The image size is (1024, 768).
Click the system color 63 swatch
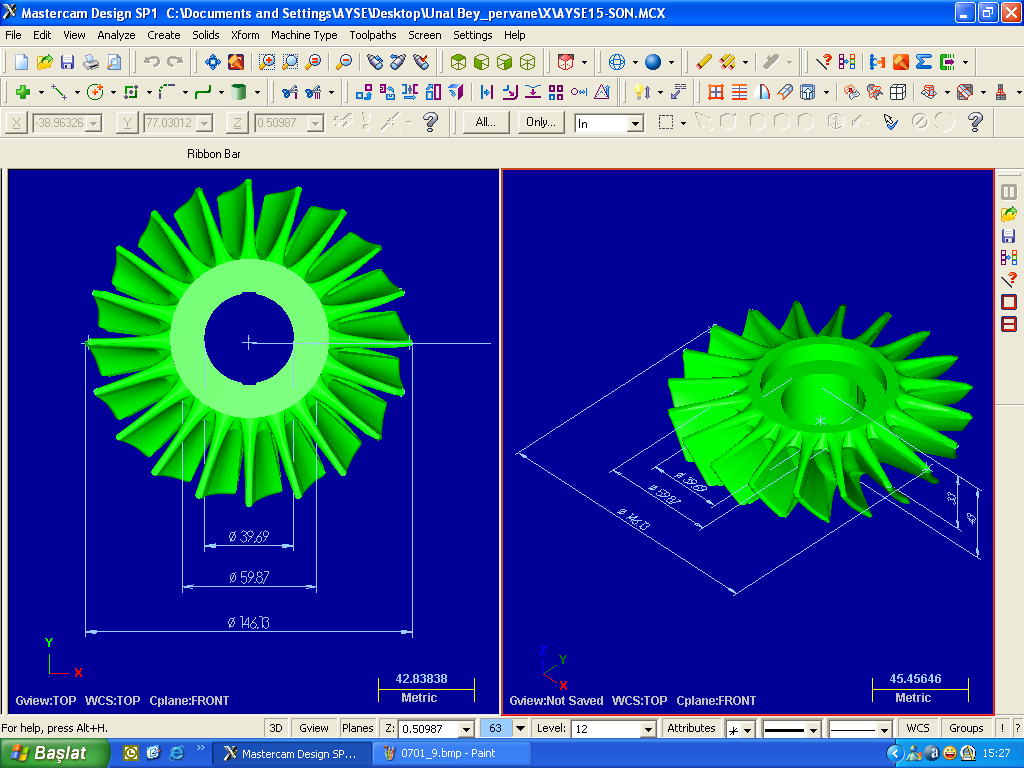pos(496,728)
